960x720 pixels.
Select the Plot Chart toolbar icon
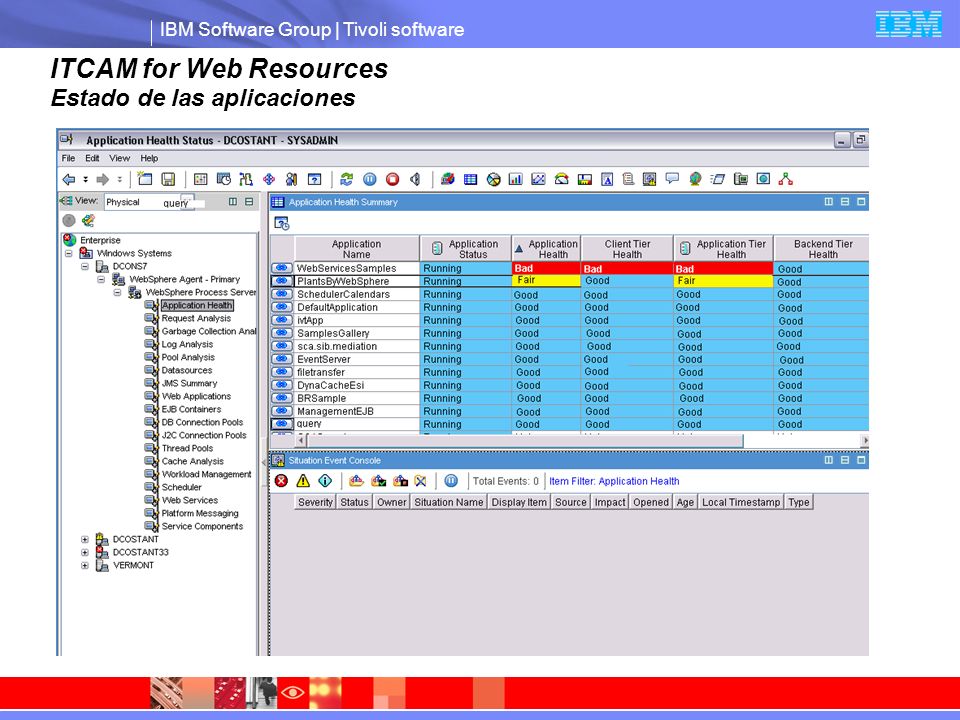[x=538, y=179]
